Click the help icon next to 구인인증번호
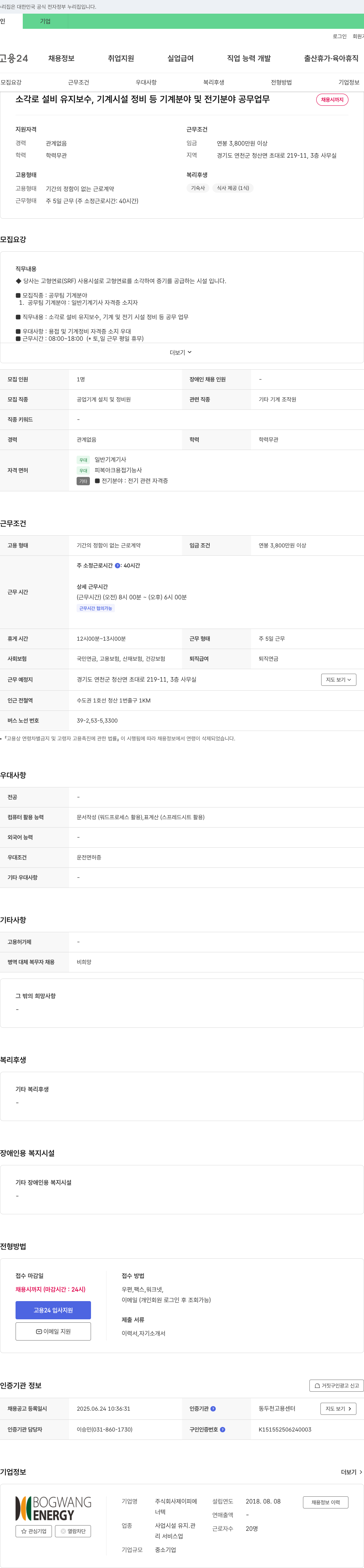 pos(223,1429)
